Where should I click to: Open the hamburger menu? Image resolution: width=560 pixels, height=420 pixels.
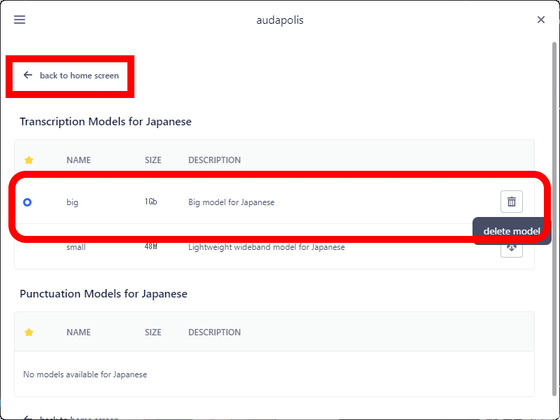20,20
